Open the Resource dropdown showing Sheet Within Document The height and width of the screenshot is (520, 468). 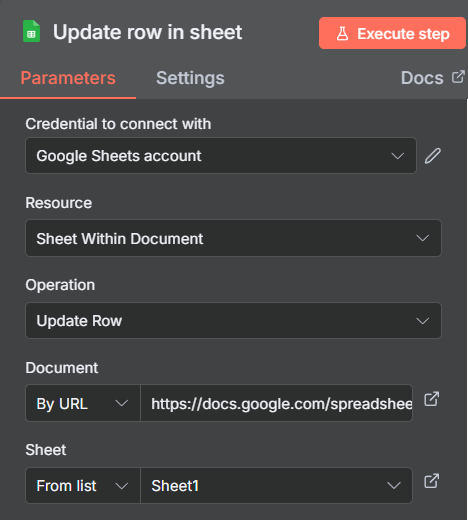(233, 238)
